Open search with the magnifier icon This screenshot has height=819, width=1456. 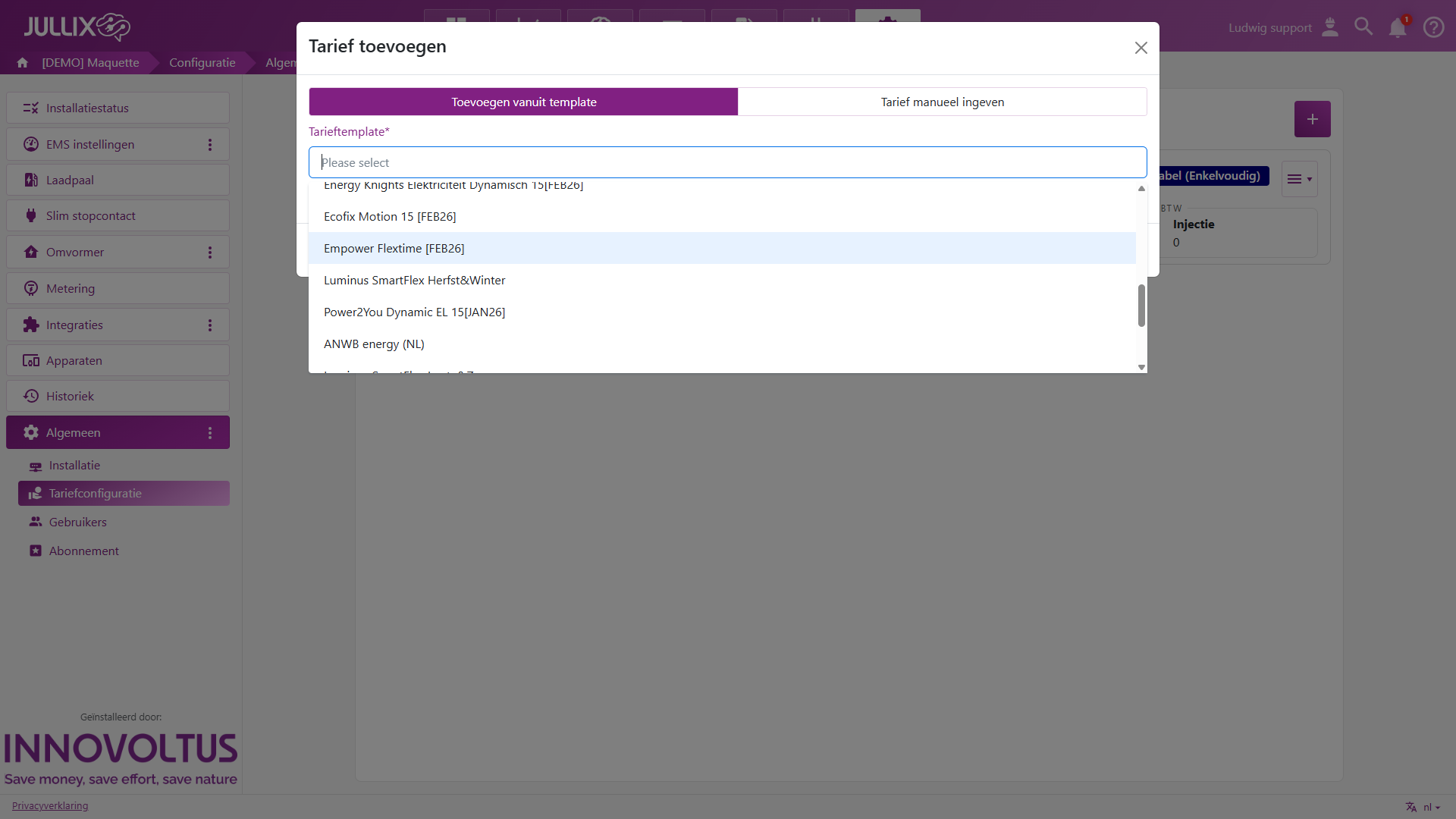1363,27
